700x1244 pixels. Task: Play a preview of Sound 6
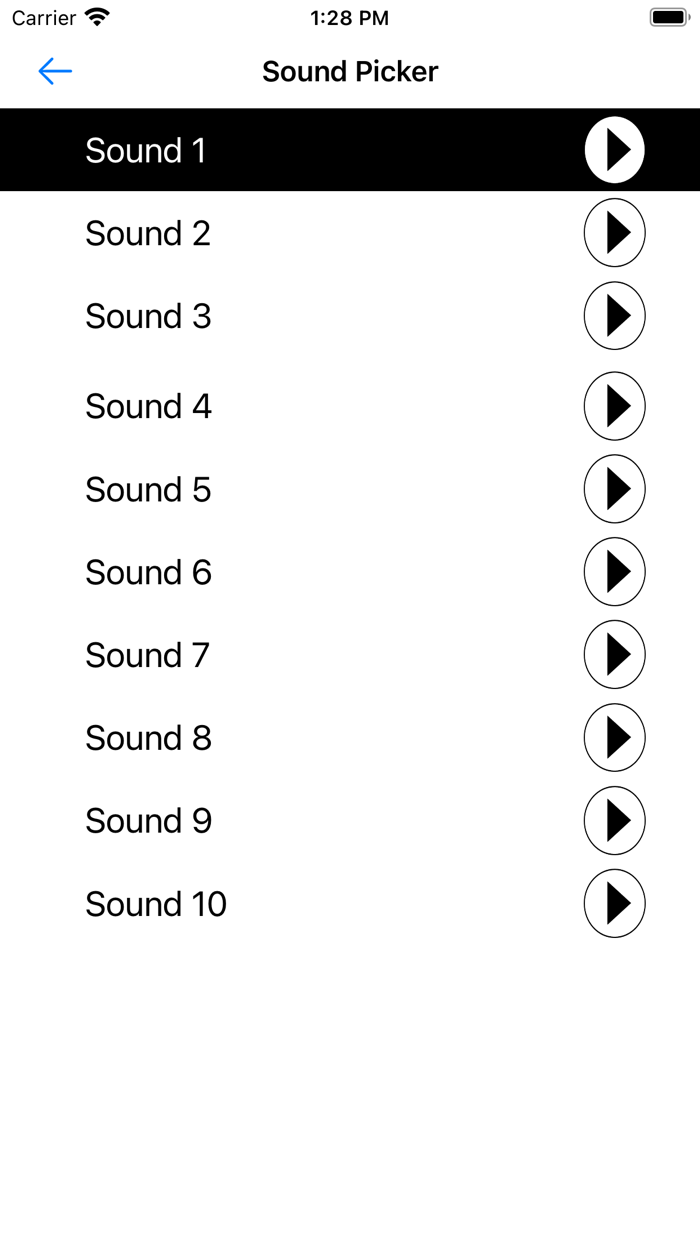point(614,572)
